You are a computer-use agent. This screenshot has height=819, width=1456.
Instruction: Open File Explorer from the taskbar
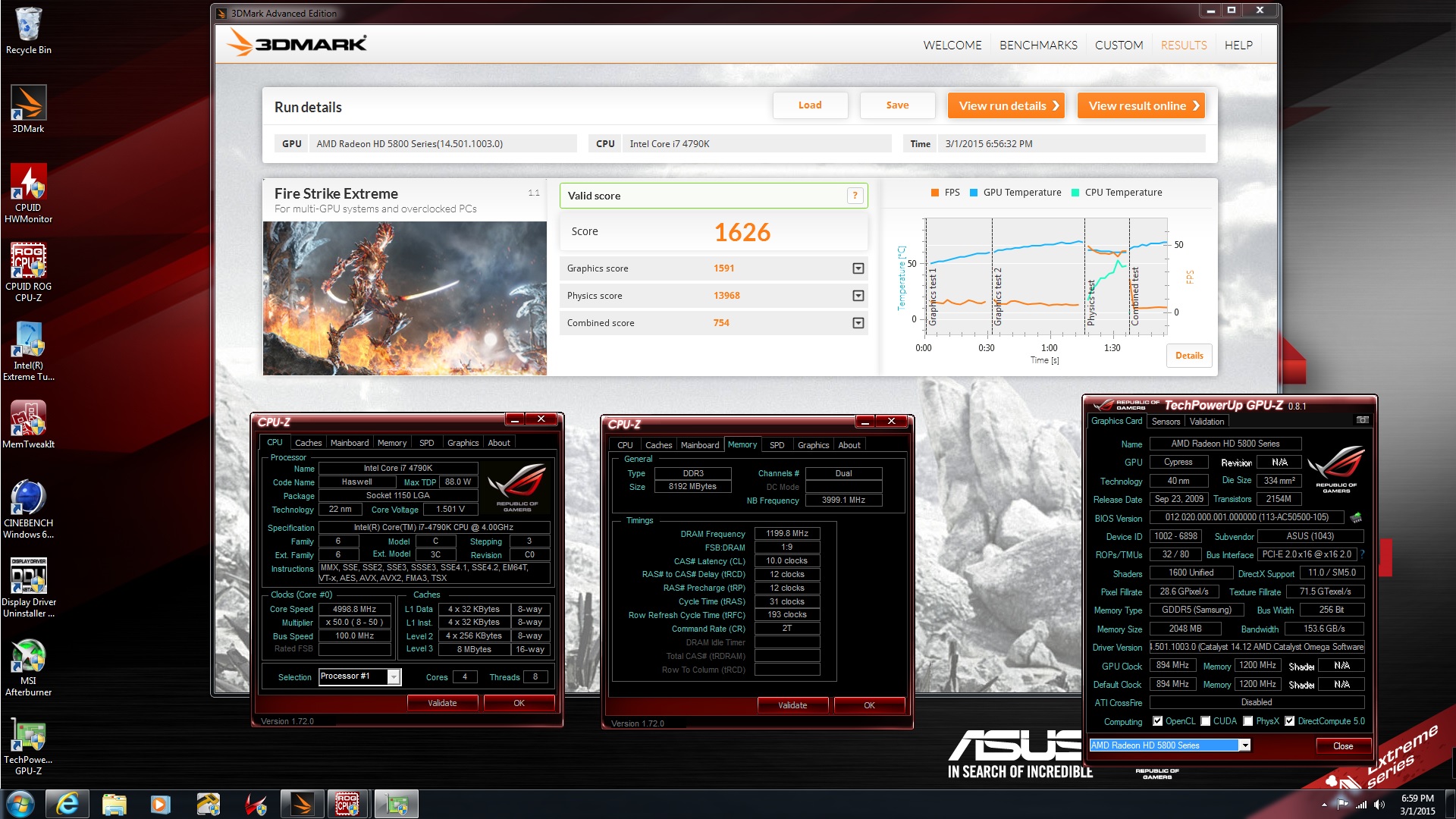[114, 804]
